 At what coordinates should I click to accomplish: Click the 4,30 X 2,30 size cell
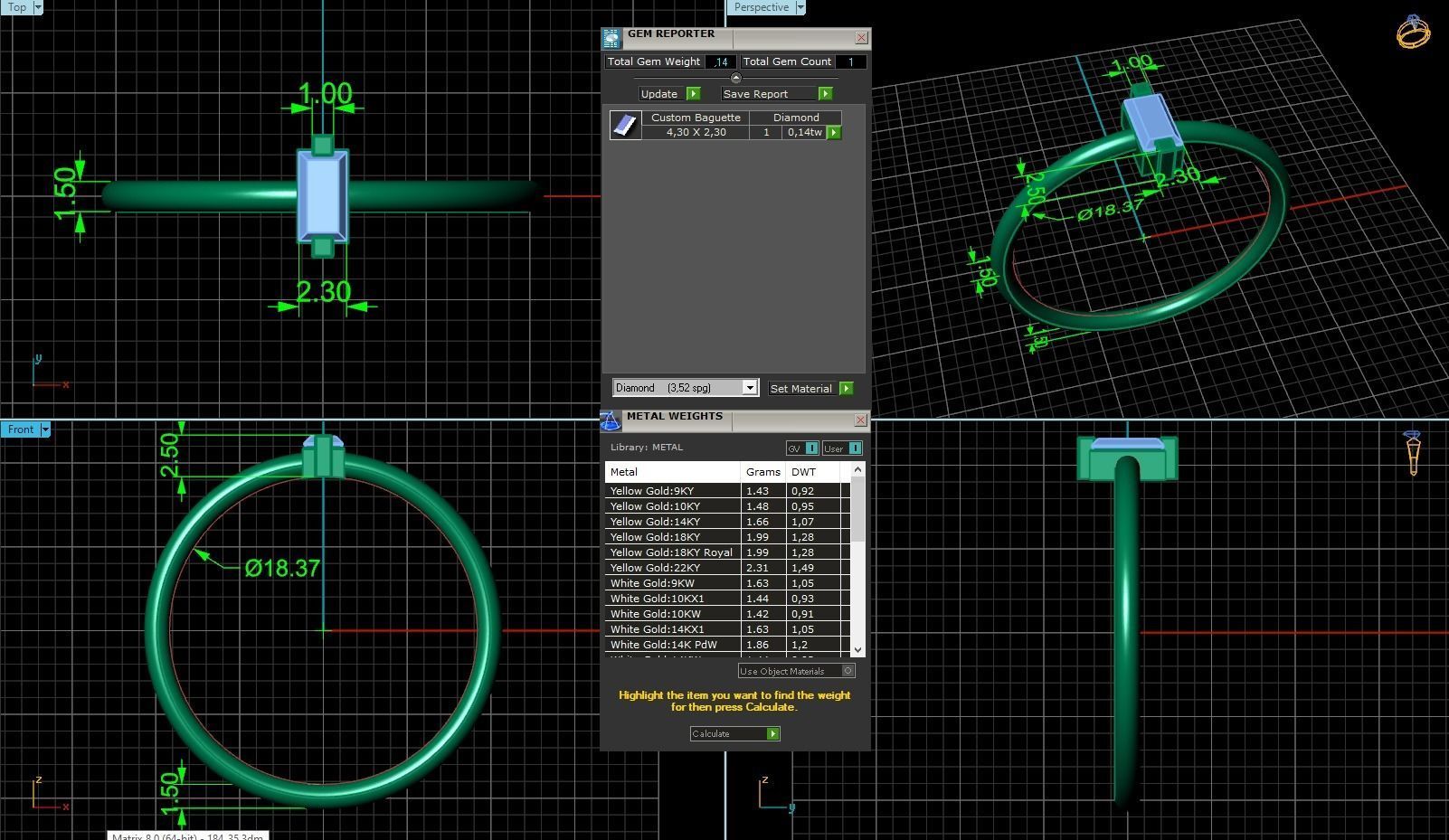[696, 132]
